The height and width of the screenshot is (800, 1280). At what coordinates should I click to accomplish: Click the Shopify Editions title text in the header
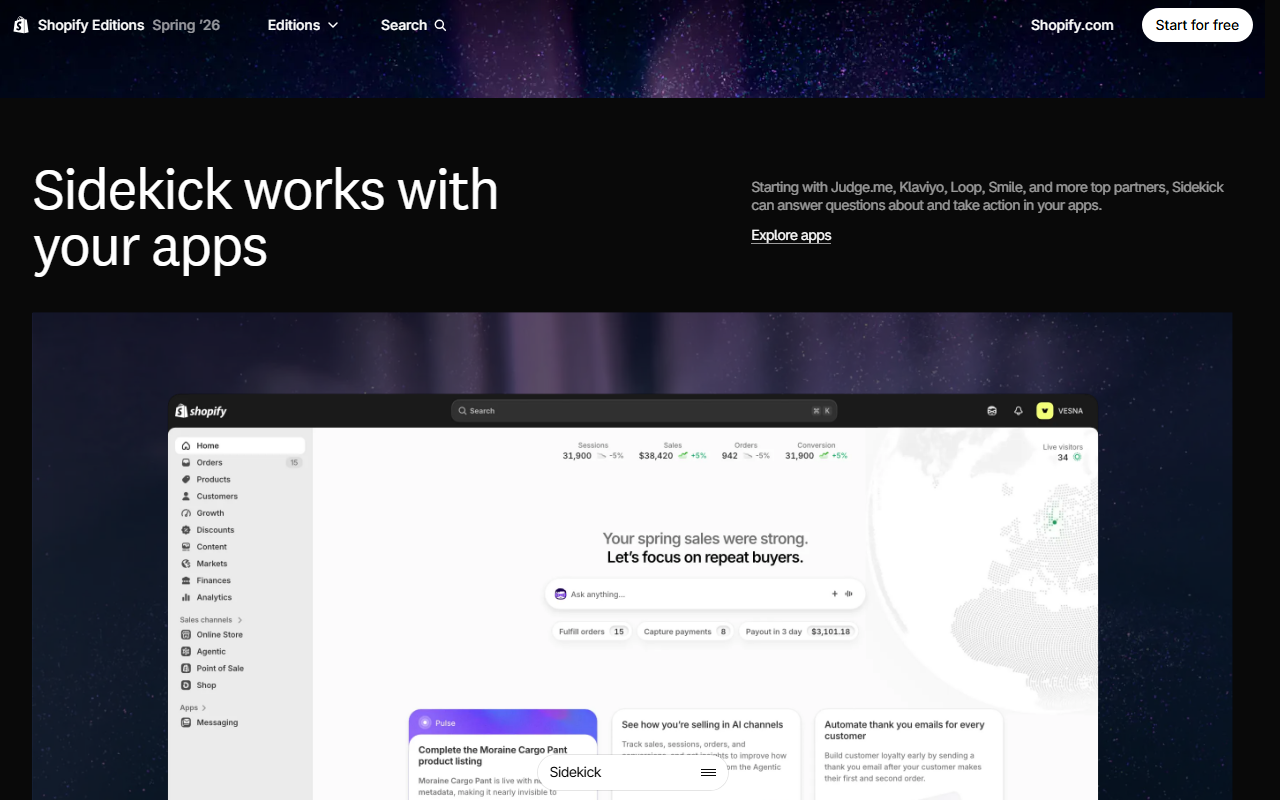pos(91,25)
